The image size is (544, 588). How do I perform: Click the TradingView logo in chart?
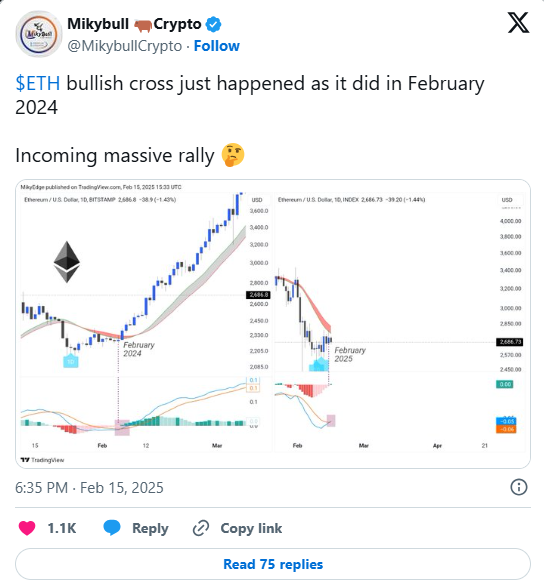pos(42,460)
